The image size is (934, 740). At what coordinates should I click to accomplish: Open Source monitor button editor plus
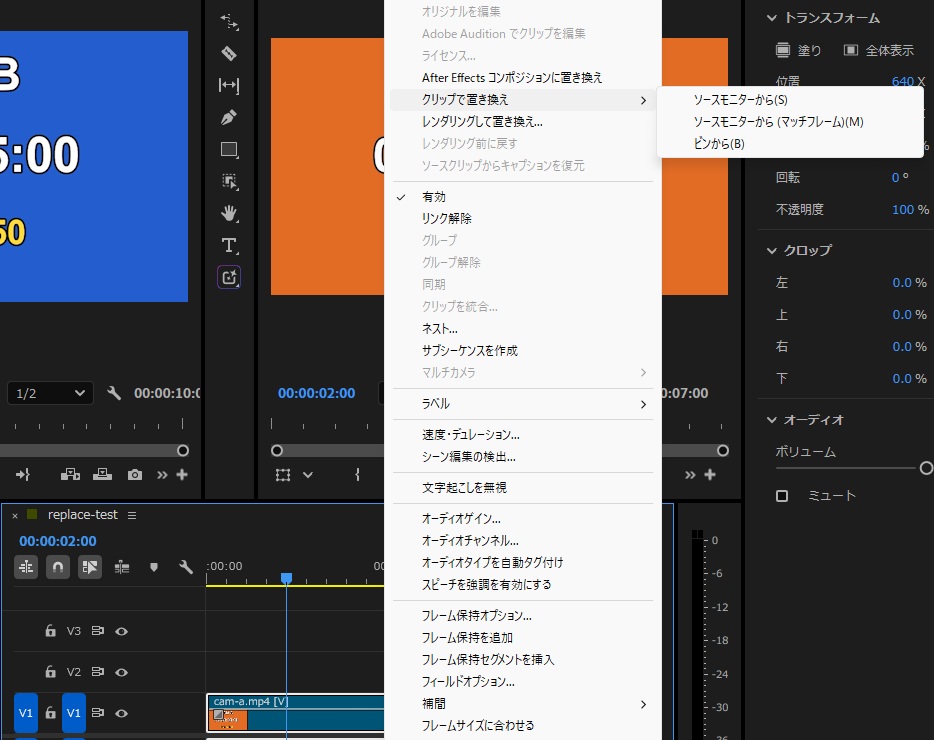click(182, 475)
